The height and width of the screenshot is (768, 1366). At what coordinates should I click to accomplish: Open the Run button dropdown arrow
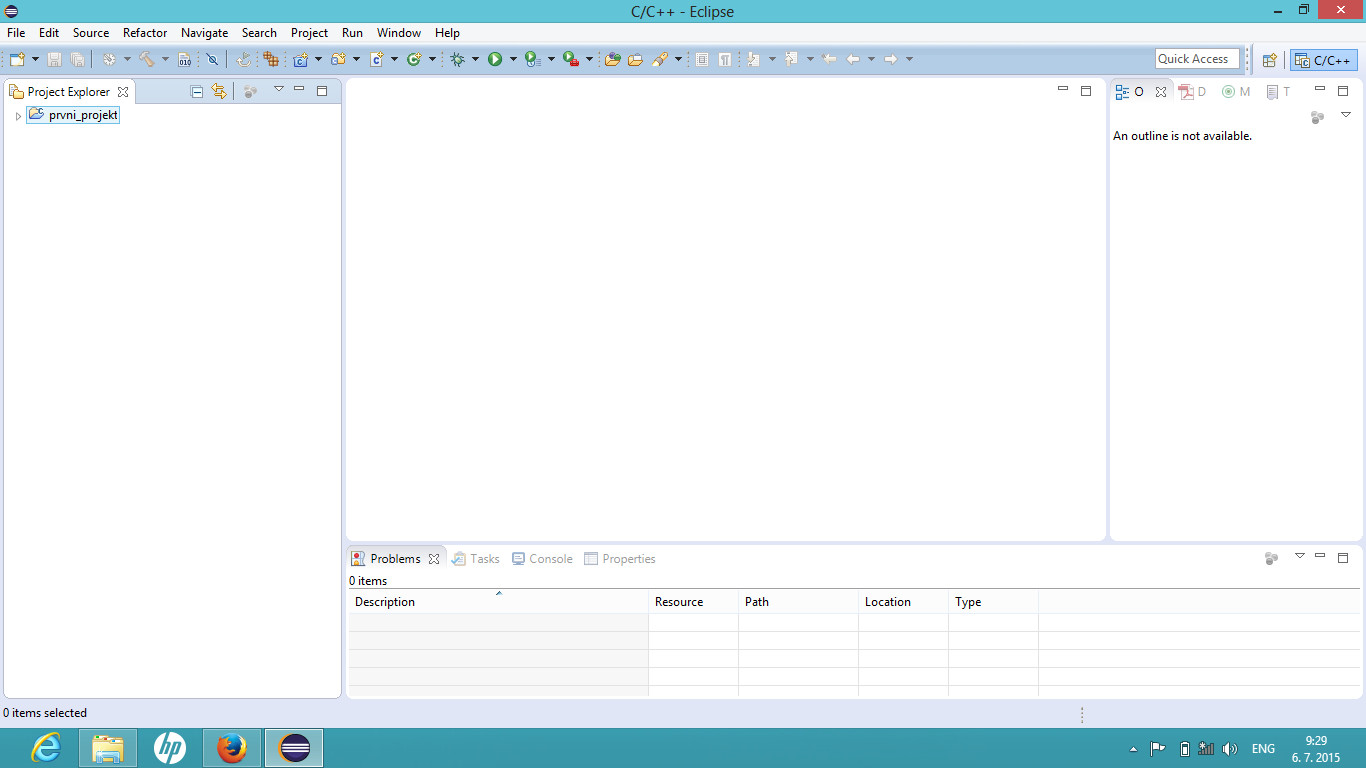(x=513, y=60)
